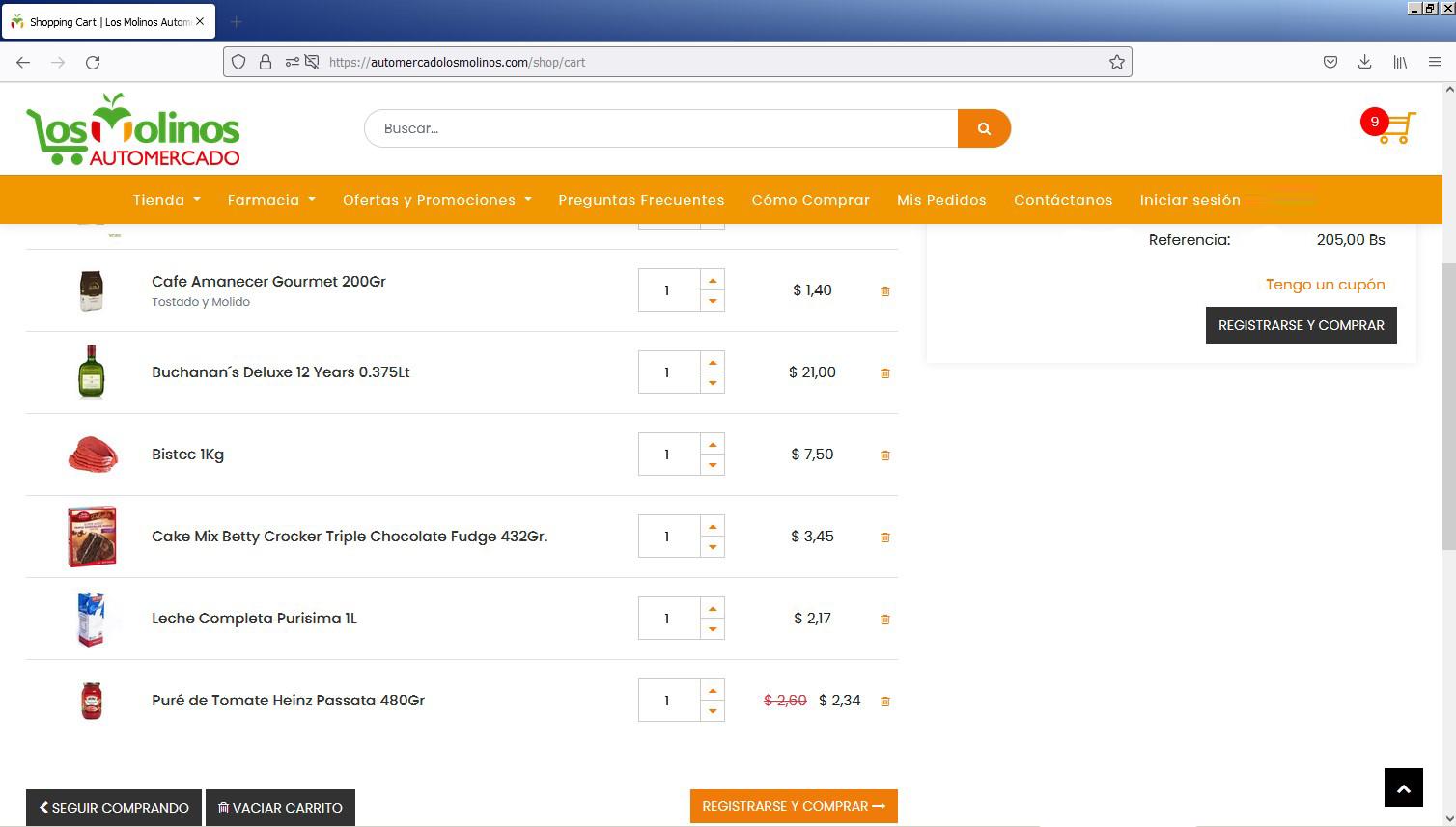Increase Cafe Amanecer quantity by one

713,281
